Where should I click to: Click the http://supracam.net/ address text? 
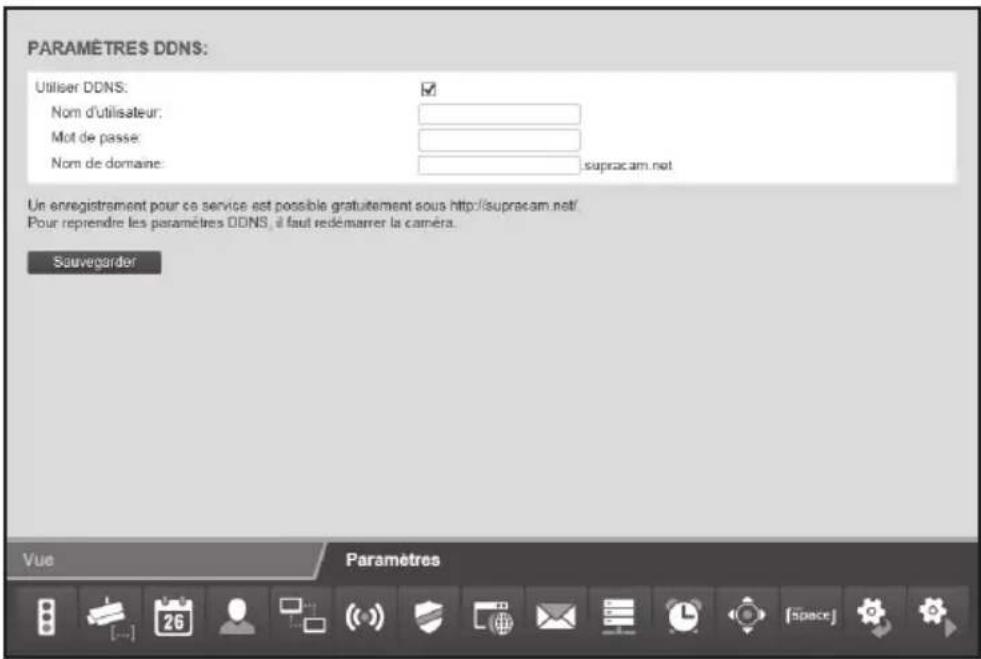[514, 205]
